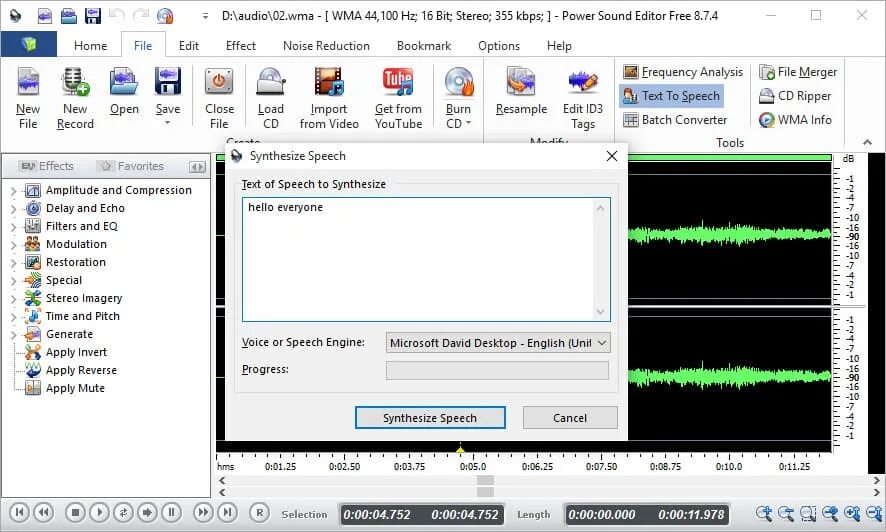Image resolution: width=886 pixels, height=532 pixels.
Task: Jump to end with the skip-forward playback button
Action: click(227, 513)
